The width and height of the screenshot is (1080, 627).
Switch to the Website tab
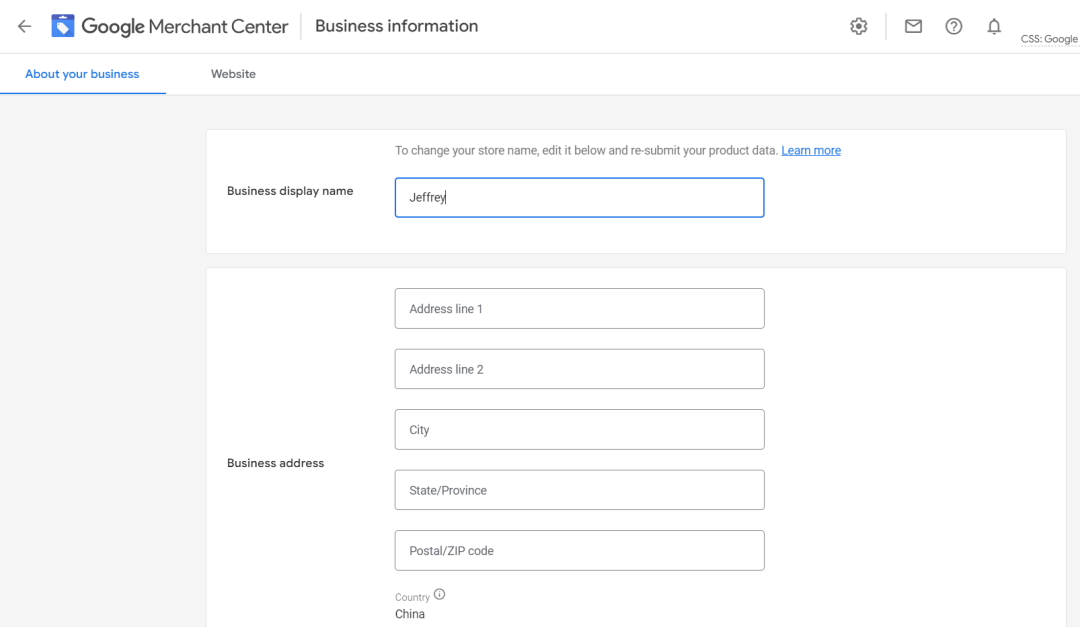(233, 74)
